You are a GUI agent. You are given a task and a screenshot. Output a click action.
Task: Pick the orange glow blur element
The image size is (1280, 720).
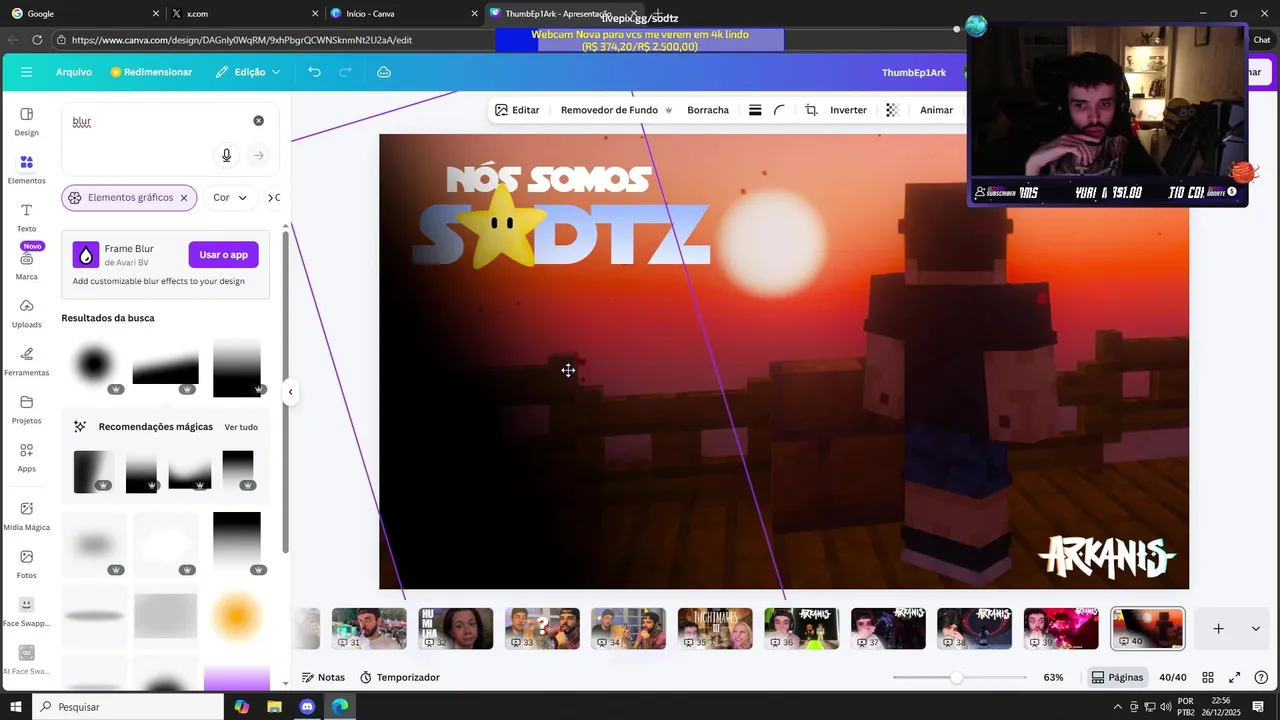tap(237, 616)
